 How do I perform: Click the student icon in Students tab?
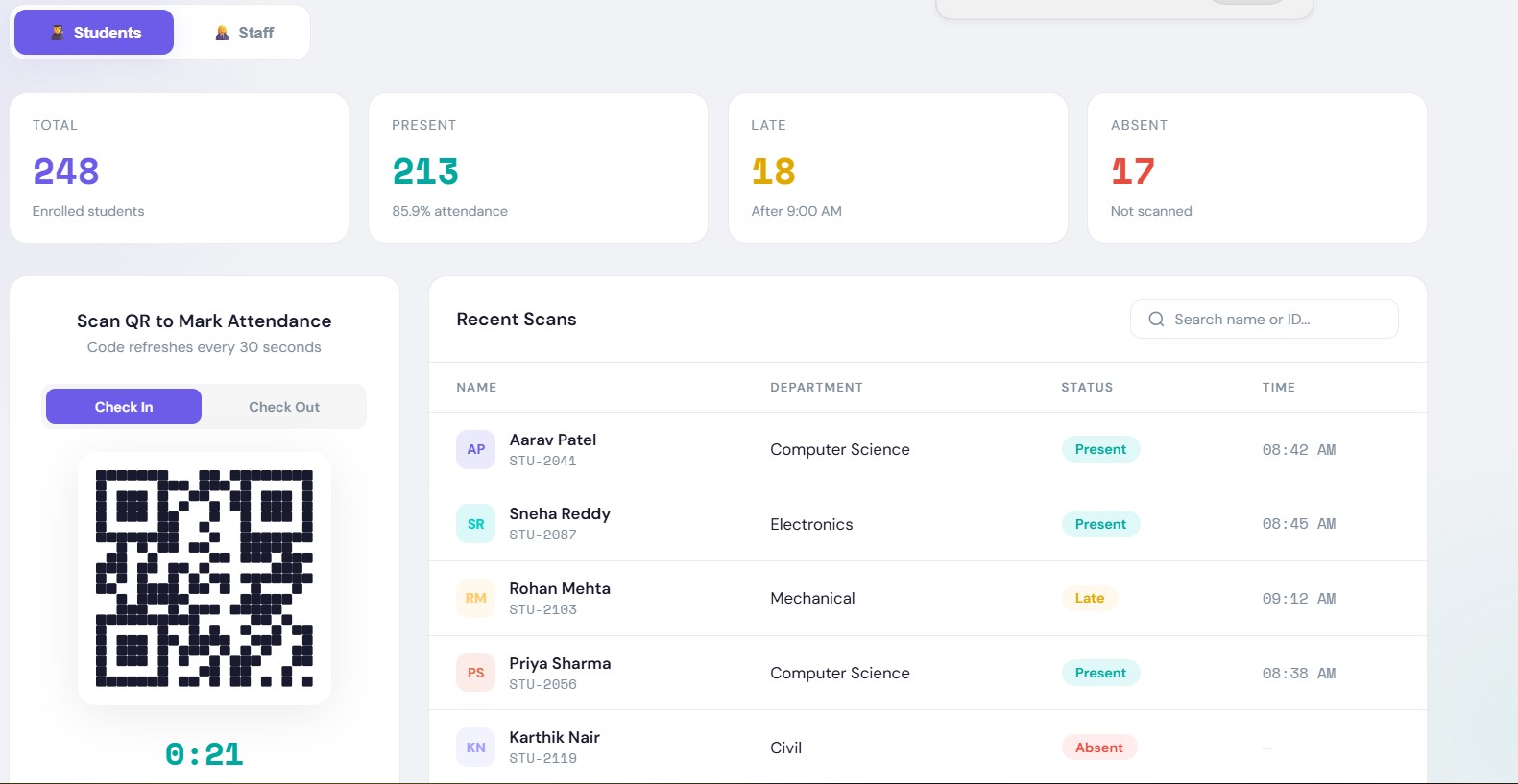58,33
